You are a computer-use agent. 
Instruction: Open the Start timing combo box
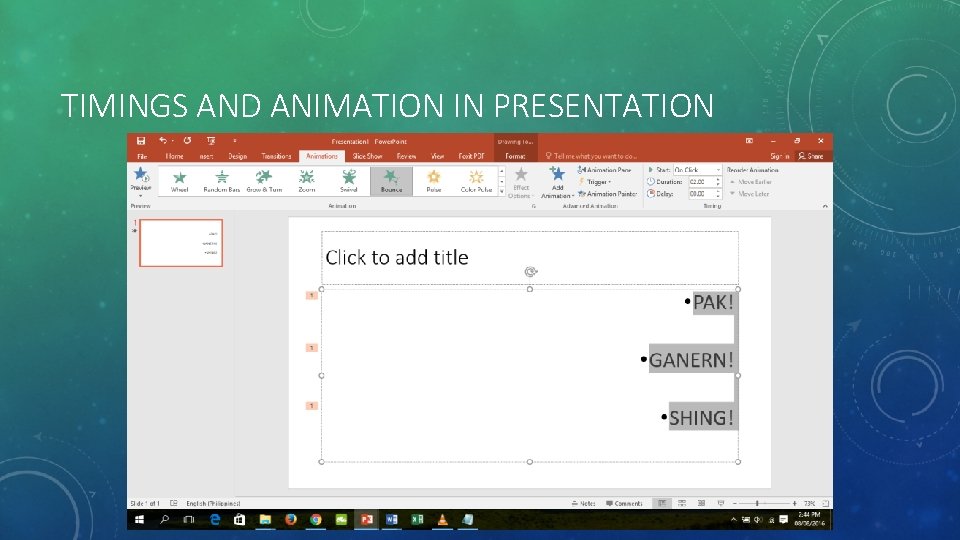(x=697, y=170)
